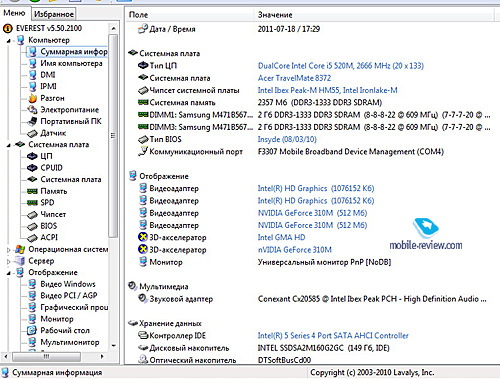
Task: Click the Lavalys copyright status text
Action: point(372,372)
